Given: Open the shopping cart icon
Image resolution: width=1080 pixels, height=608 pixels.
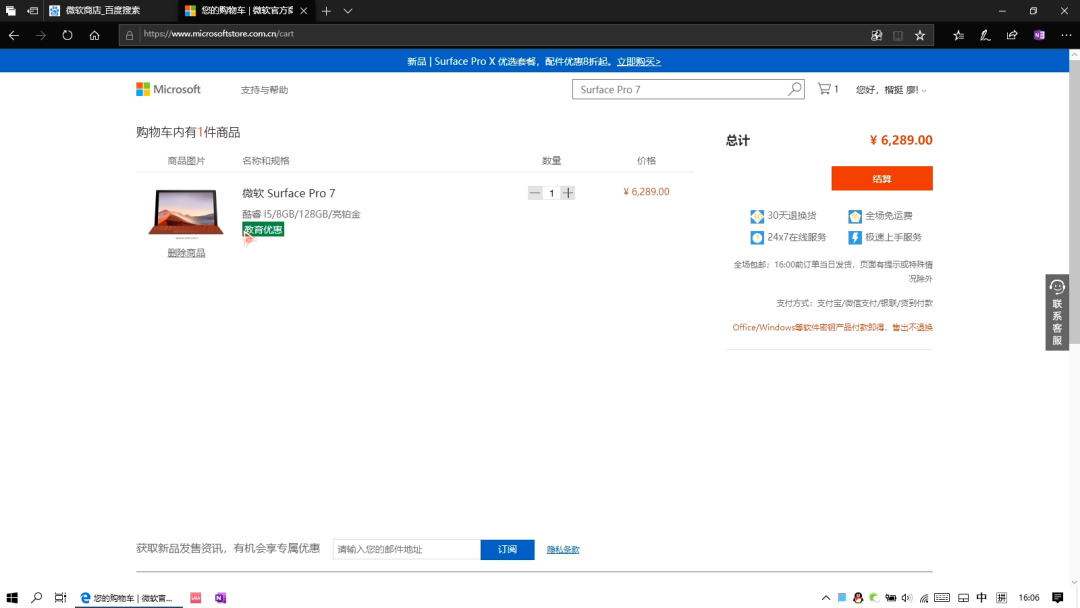Looking at the screenshot, I should [824, 89].
